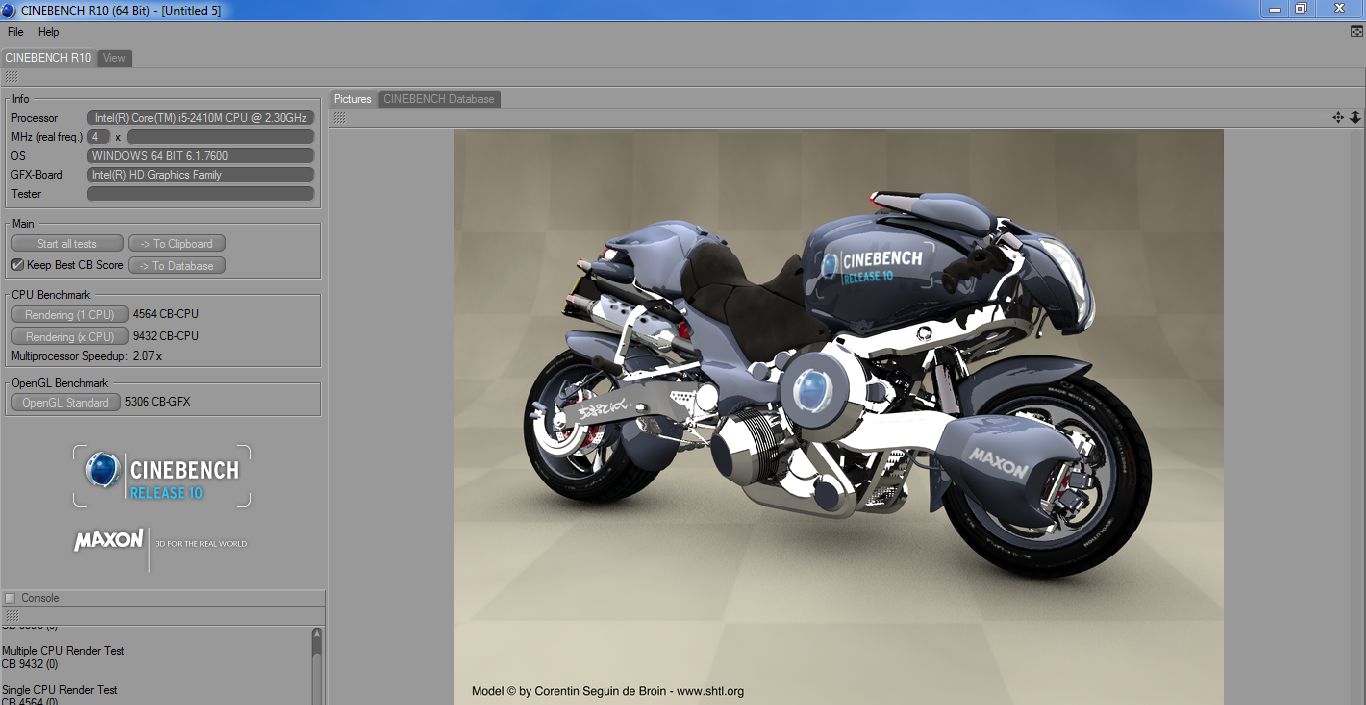The width and height of the screenshot is (1366, 705).
Task: Send results with To Database button
Action: (x=177, y=266)
